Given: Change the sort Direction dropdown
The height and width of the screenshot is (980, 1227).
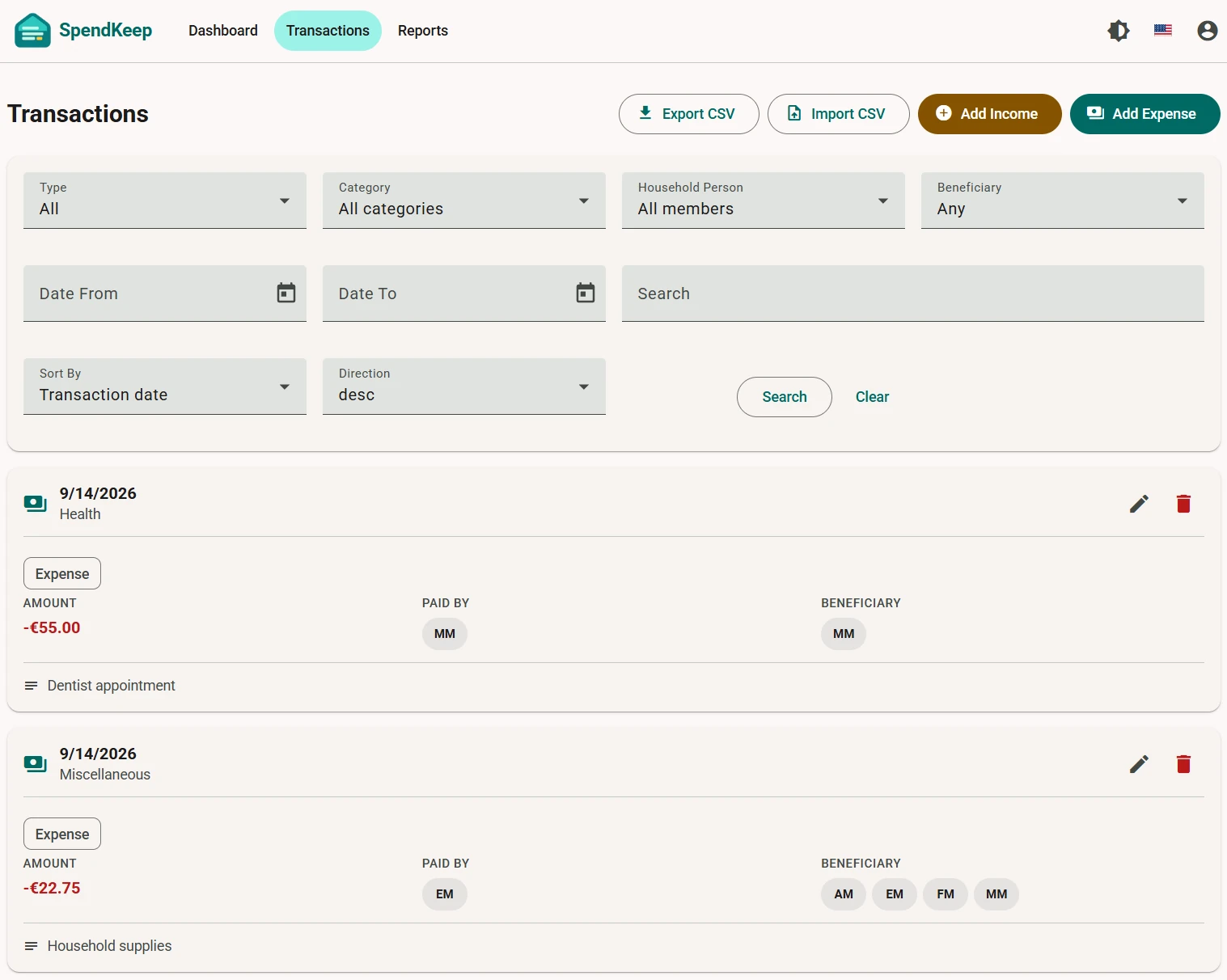Looking at the screenshot, I should [464, 387].
